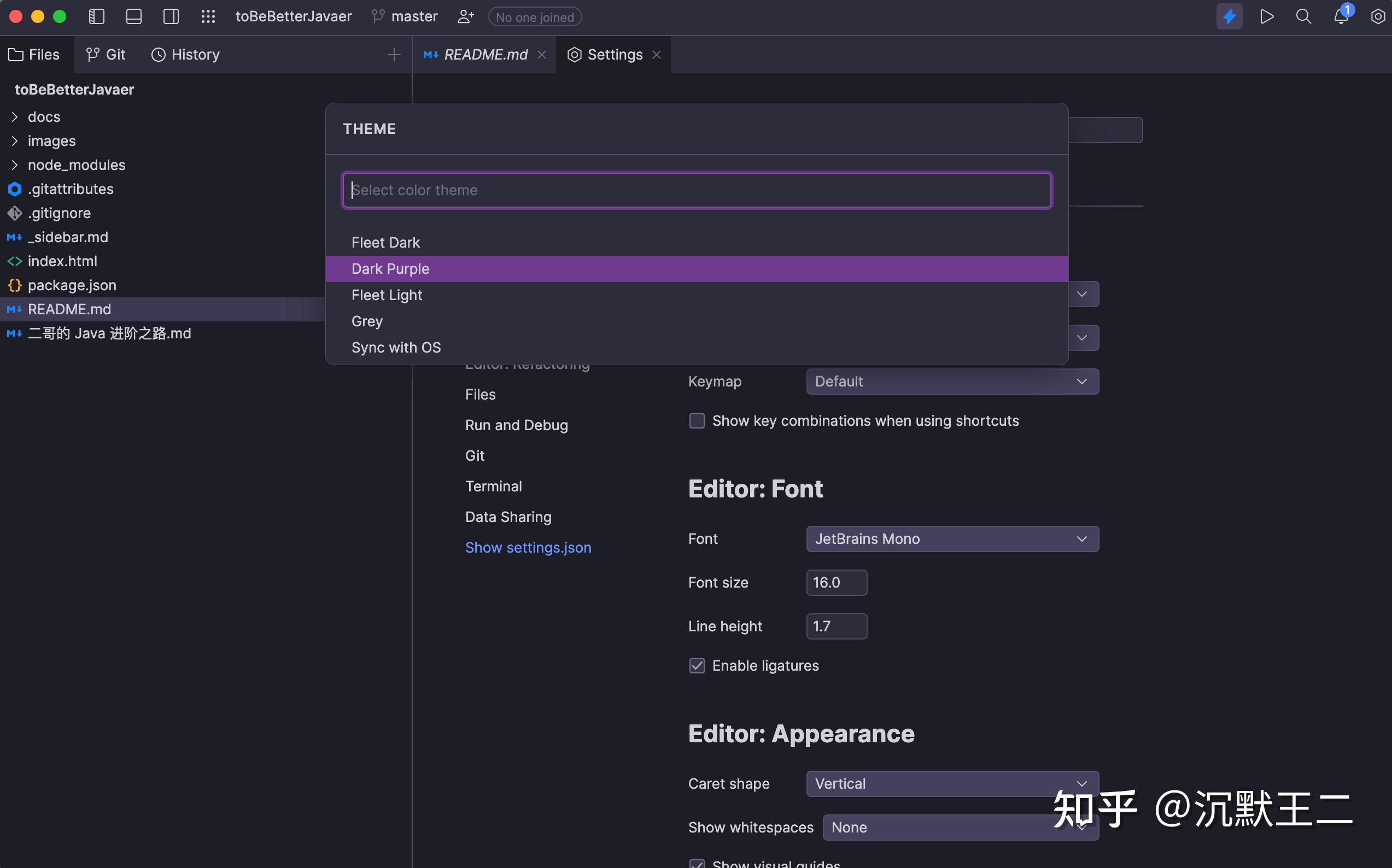
Task: Click the Show settings.json link
Action: 528,548
